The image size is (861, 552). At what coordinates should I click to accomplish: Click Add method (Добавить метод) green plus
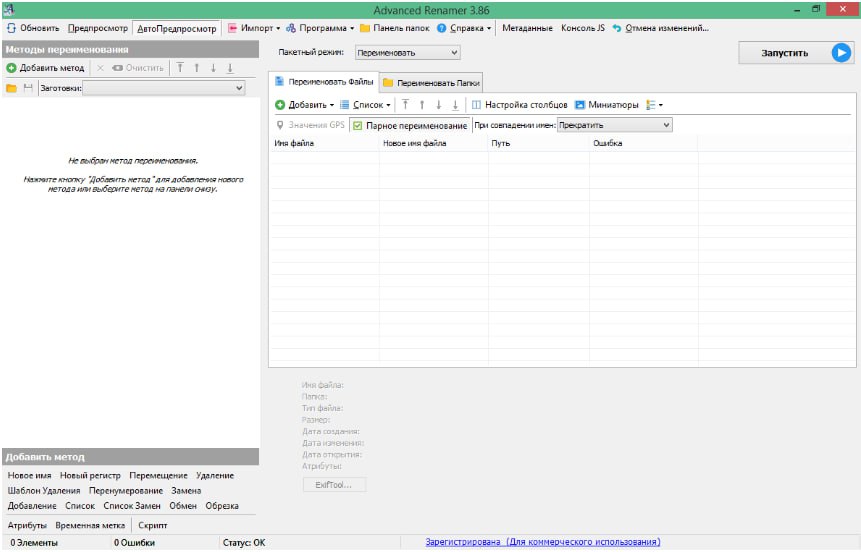(x=12, y=68)
